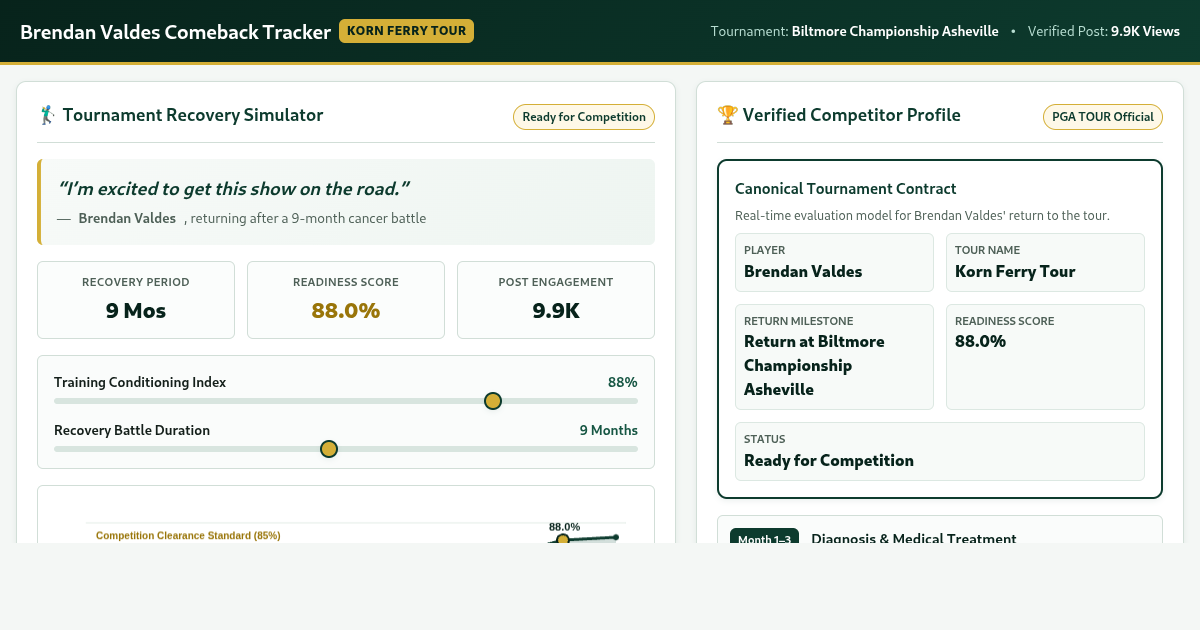Click the Tour Name field Korn Ferry Tour
Image resolution: width=1200 pixels, height=630 pixels.
[1045, 262]
